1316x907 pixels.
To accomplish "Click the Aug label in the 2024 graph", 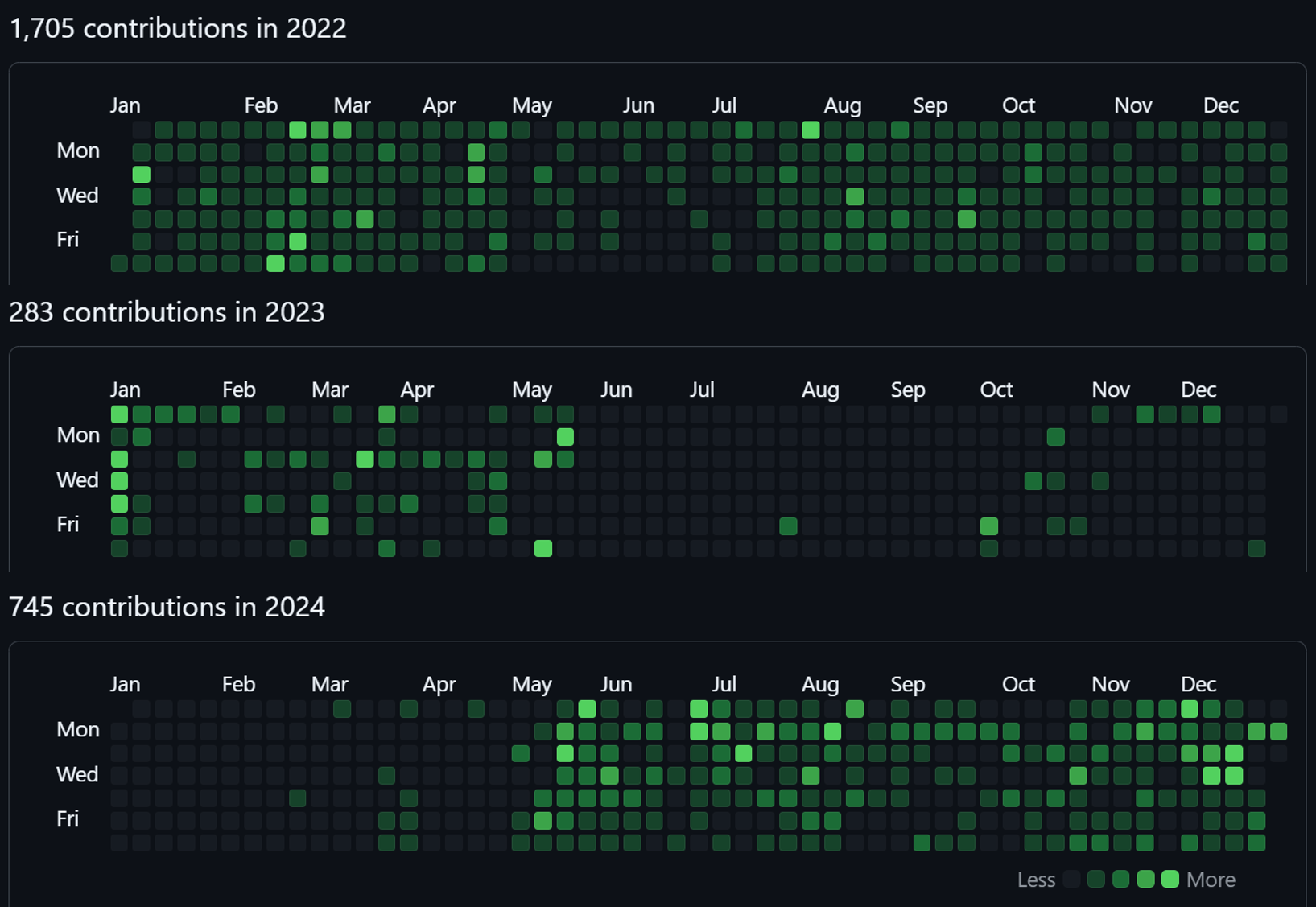I will pyautogui.click(x=820, y=684).
